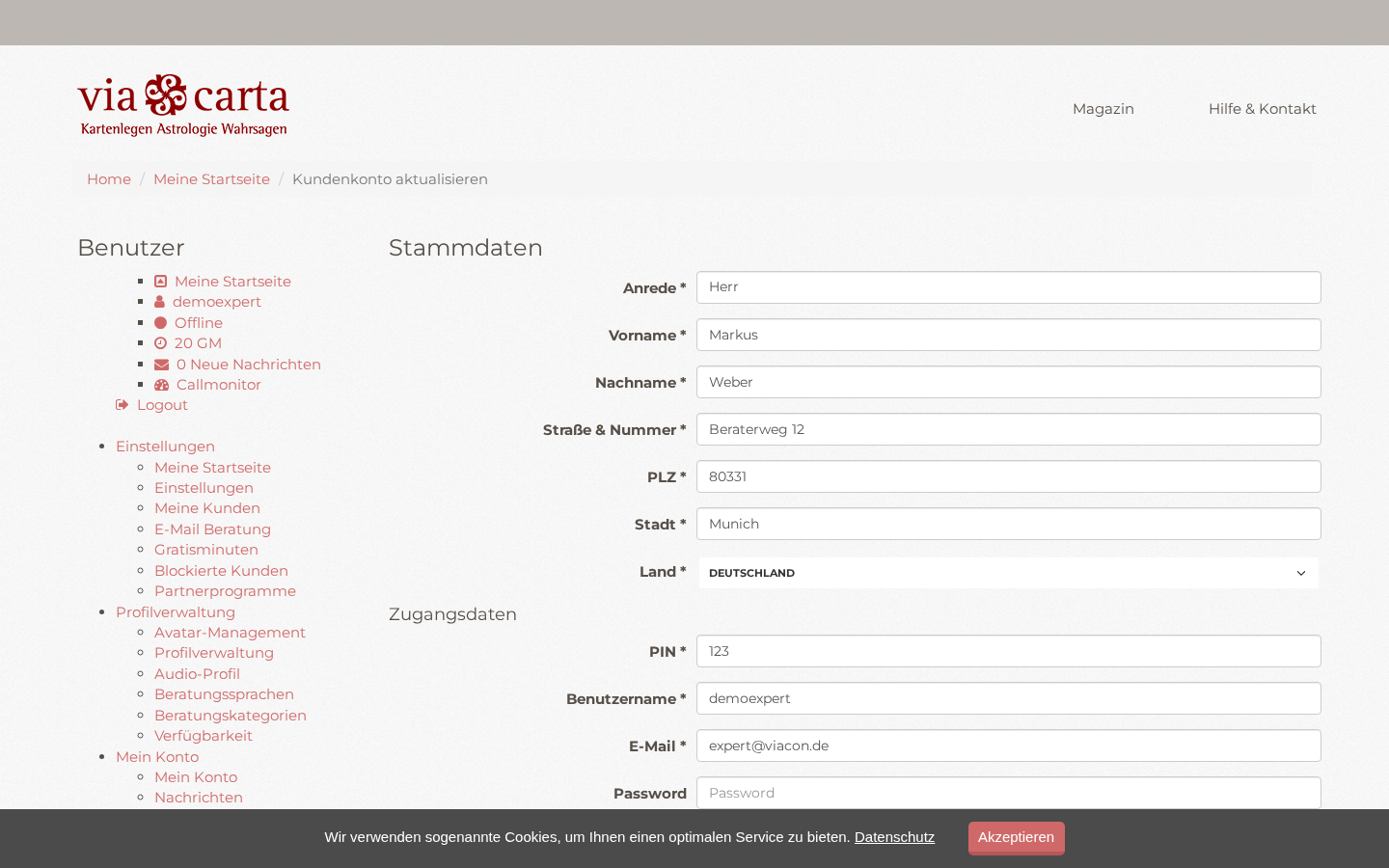This screenshot has width=1389, height=868.
Task: Open Verfügbarkeit in the sidebar
Action: [x=204, y=736]
